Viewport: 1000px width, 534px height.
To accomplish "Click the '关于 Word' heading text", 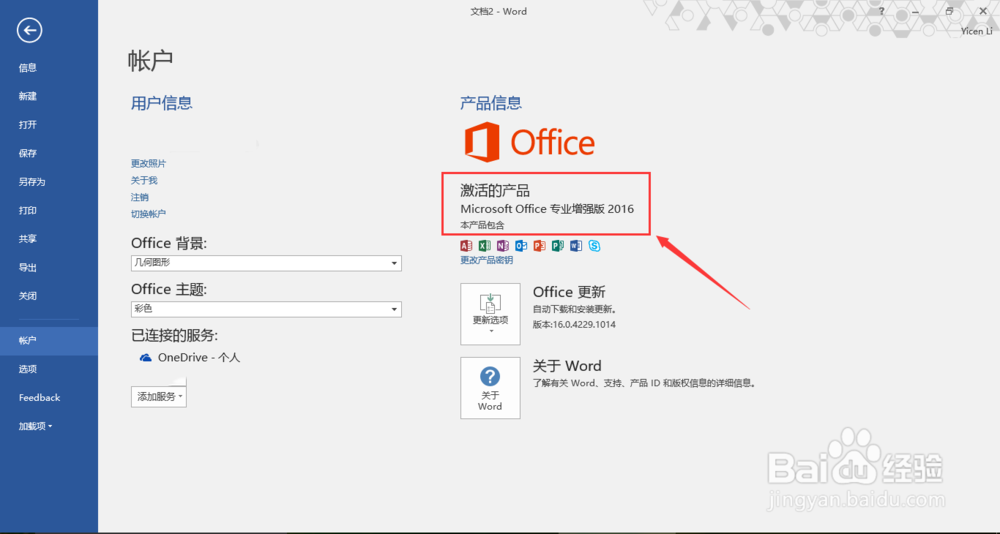I will click(567, 366).
